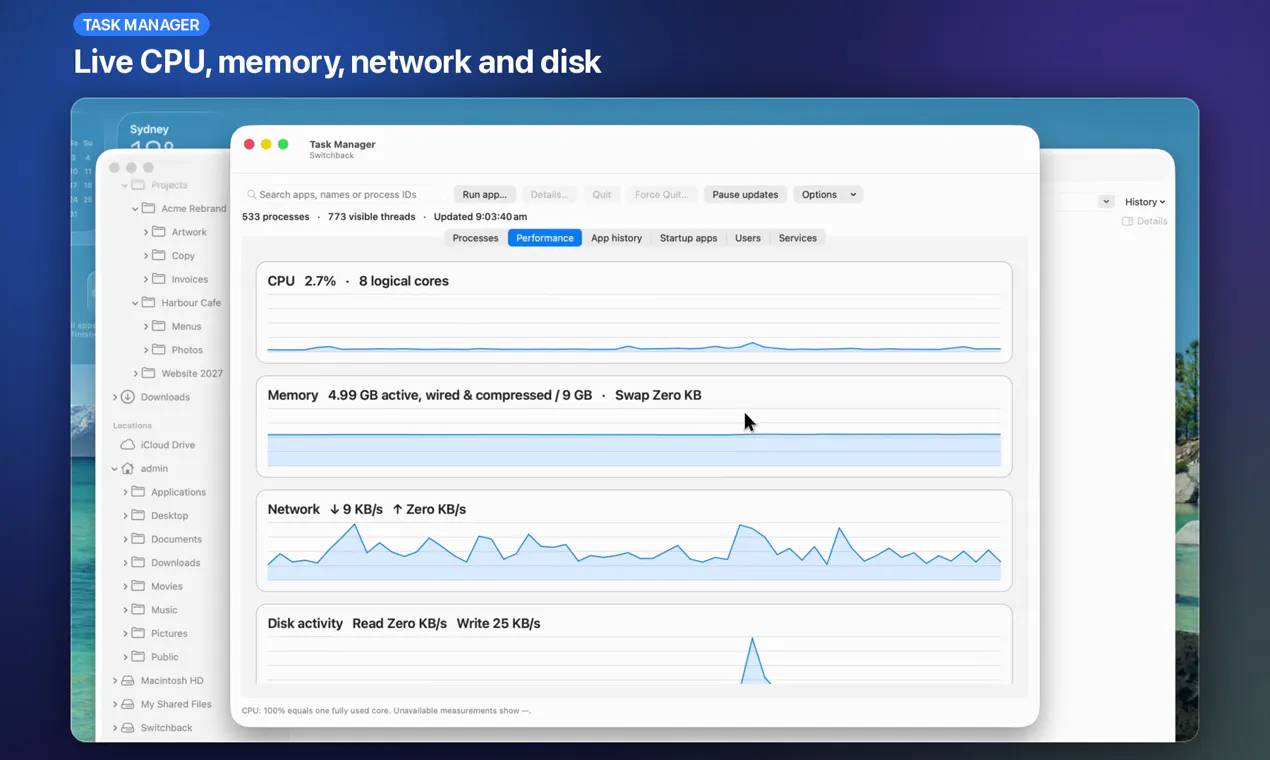Expand the Website 2027 folder
Viewport: 1270px width, 760px height.
135,373
